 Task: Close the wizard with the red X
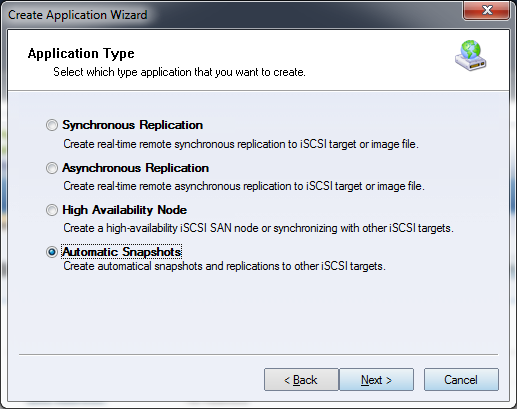click(486, 10)
